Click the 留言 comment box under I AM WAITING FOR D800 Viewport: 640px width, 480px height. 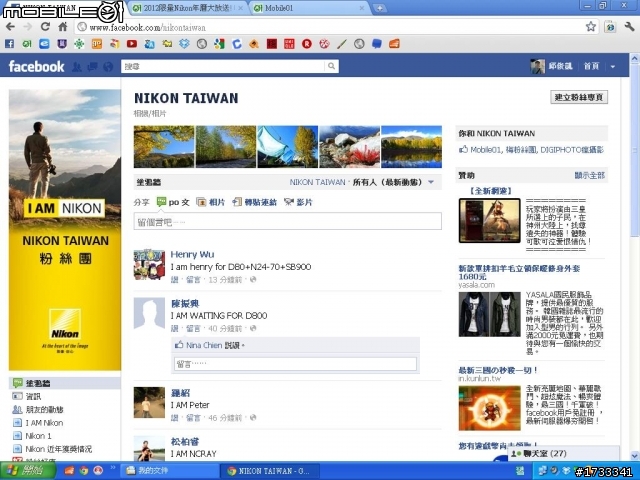[295, 364]
